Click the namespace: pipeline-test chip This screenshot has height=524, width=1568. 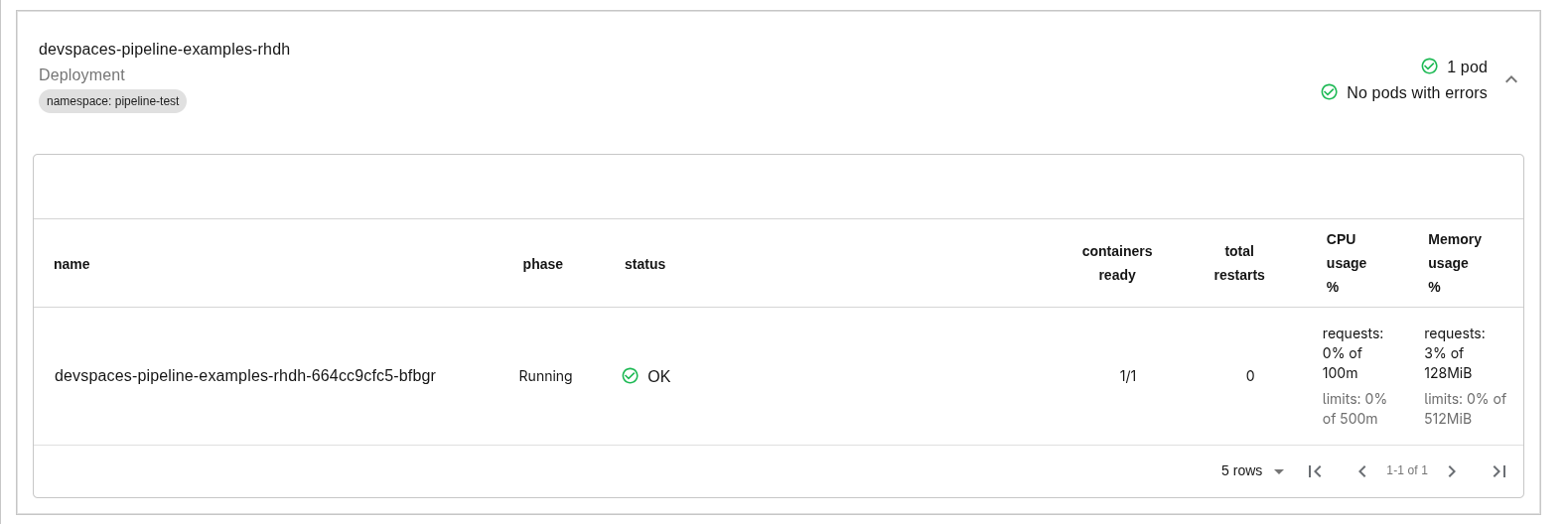pos(112,101)
